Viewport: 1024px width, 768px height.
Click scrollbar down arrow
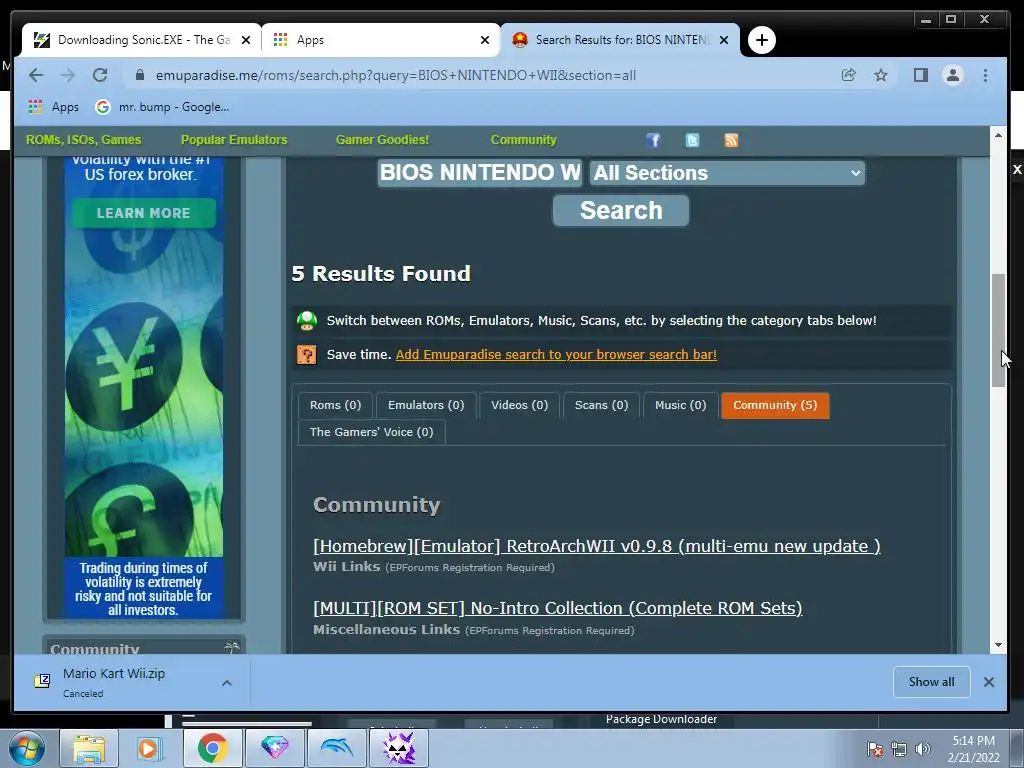pos(998,645)
